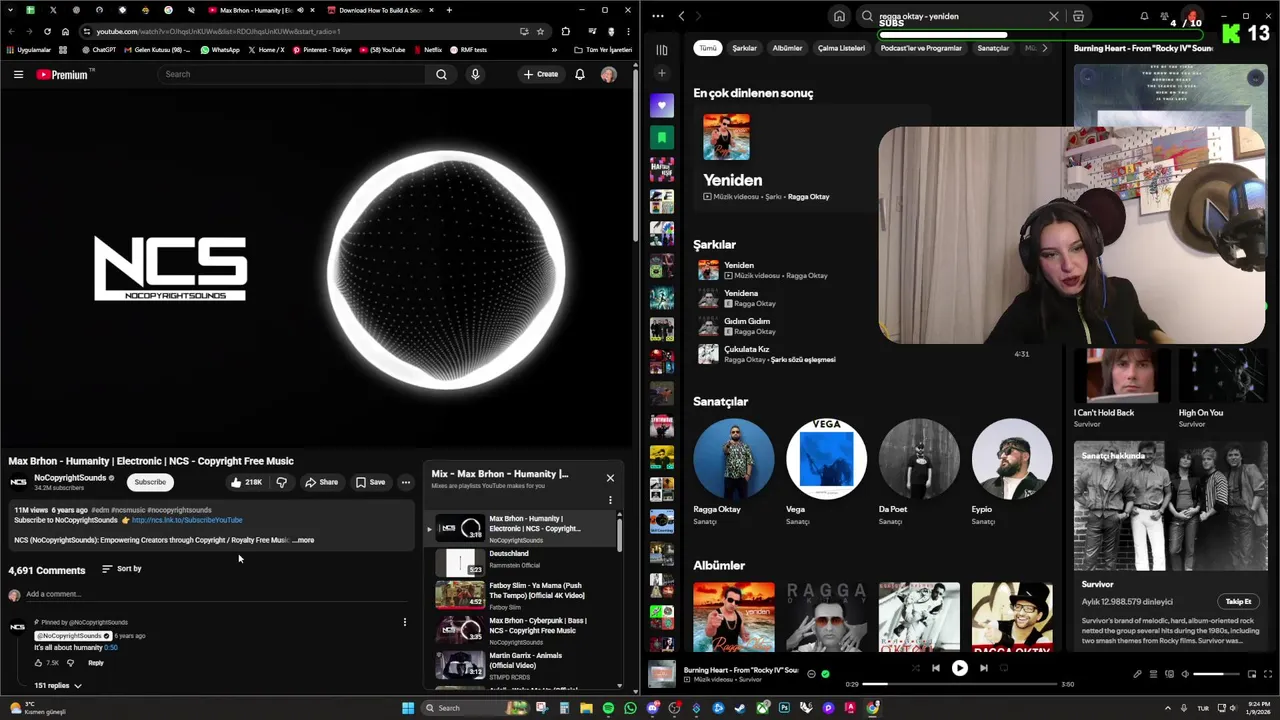The image size is (1280, 720).
Task: Like the Max Brhon Humanity video
Action: click(245, 482)
